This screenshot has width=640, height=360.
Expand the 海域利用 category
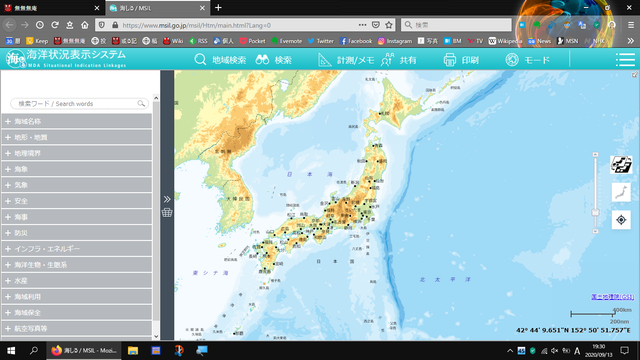[x=77, y=296]
